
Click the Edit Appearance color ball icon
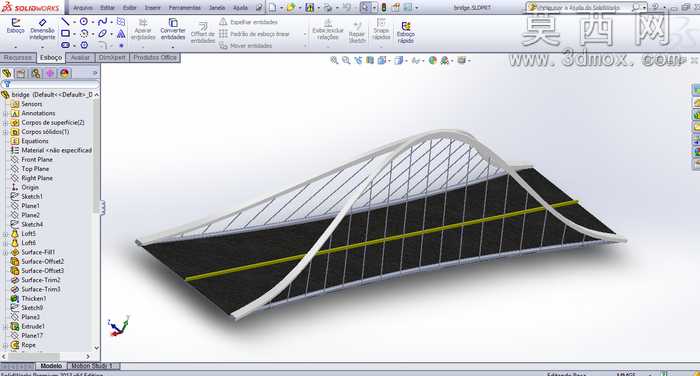click(x=432, y=60)
